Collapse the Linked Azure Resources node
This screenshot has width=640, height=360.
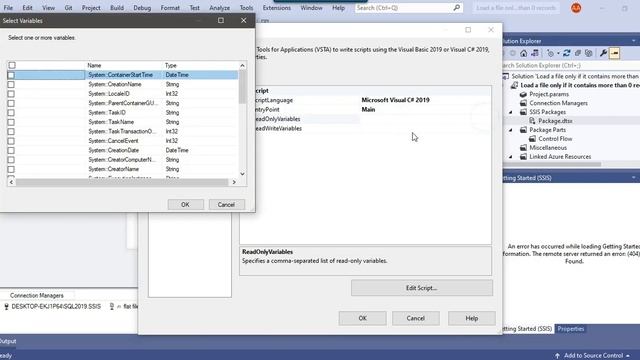[511, 157]
